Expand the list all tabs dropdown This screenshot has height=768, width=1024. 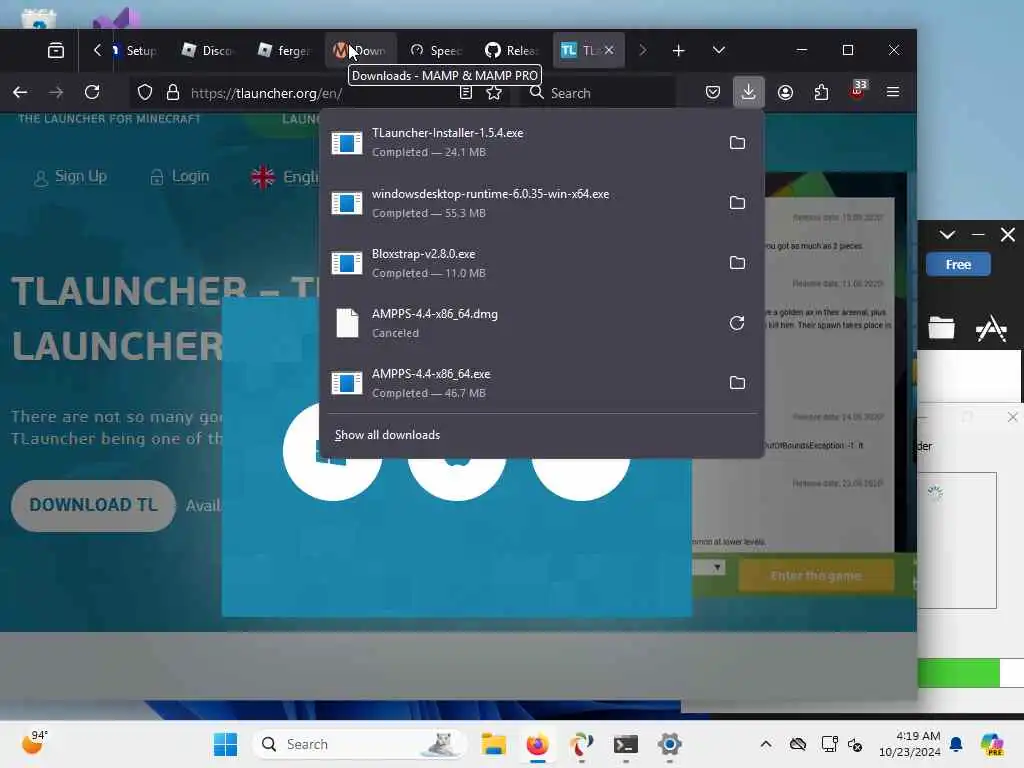coord(718,50)
